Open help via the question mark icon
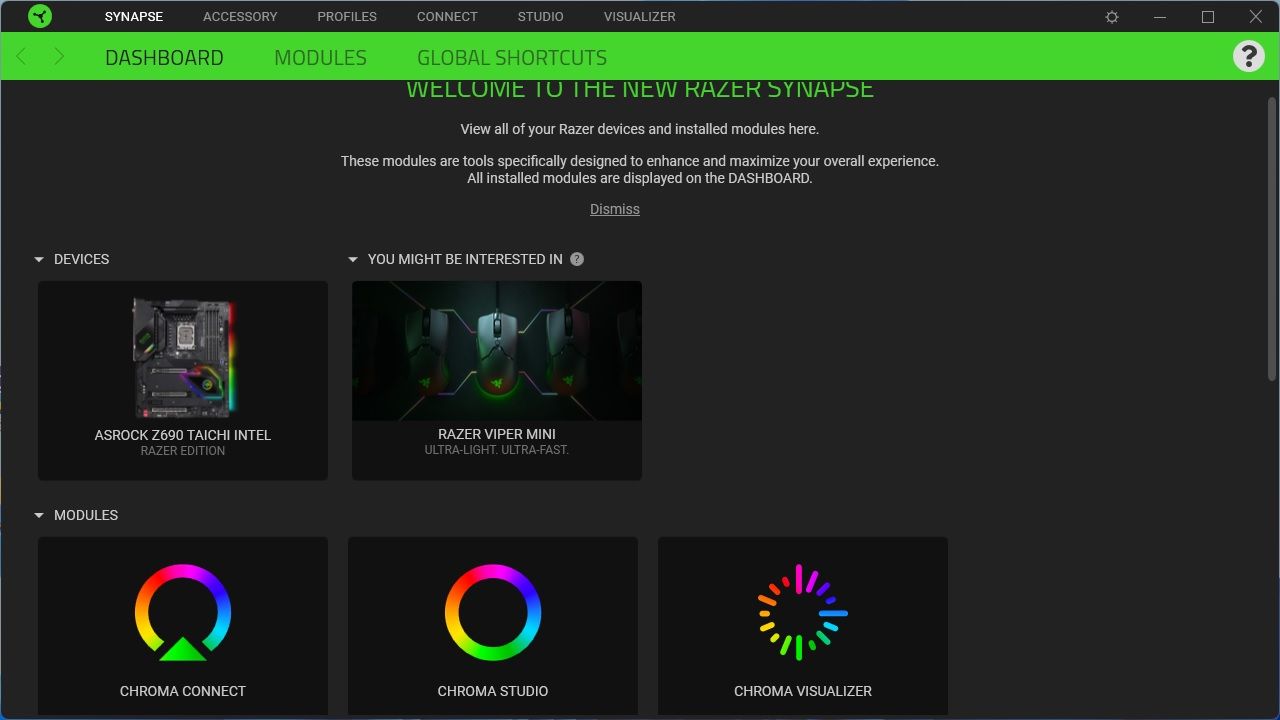 click(1249, 56)
